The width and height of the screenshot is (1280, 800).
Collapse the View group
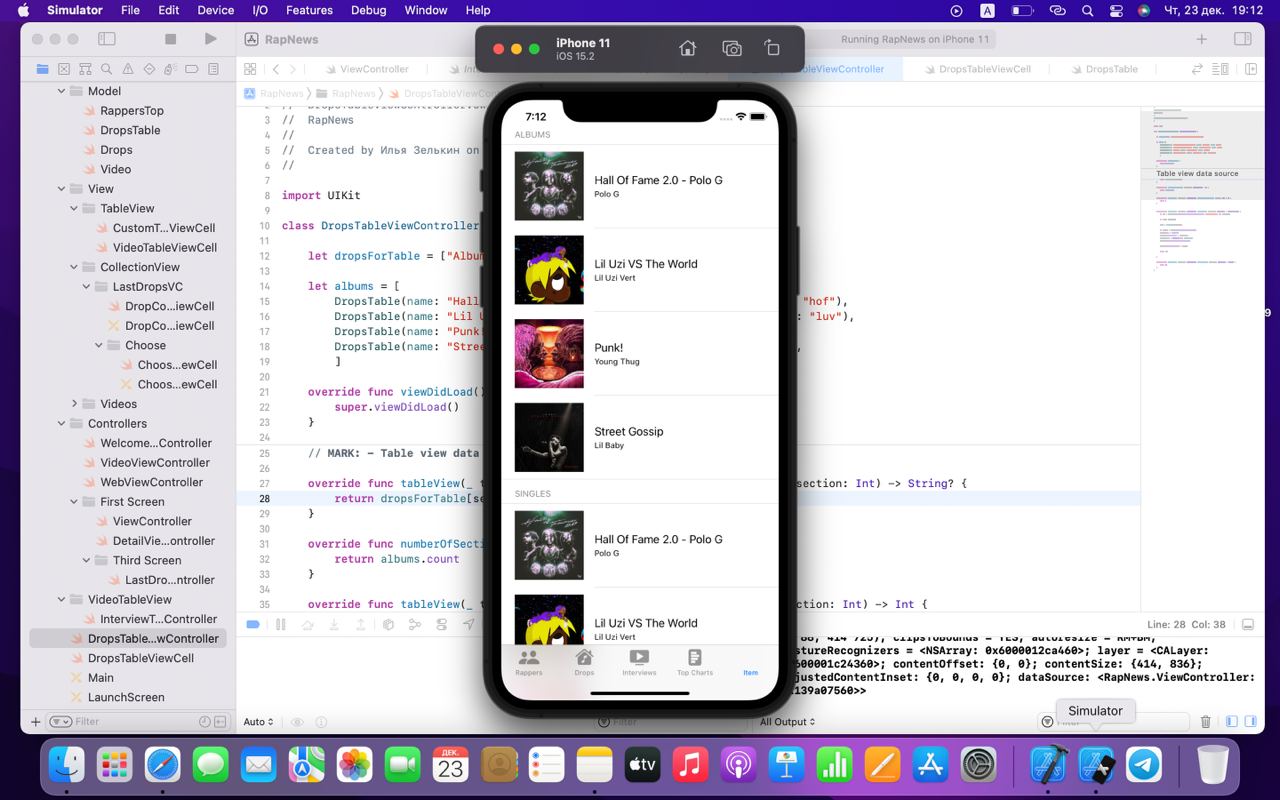[62, 189]
